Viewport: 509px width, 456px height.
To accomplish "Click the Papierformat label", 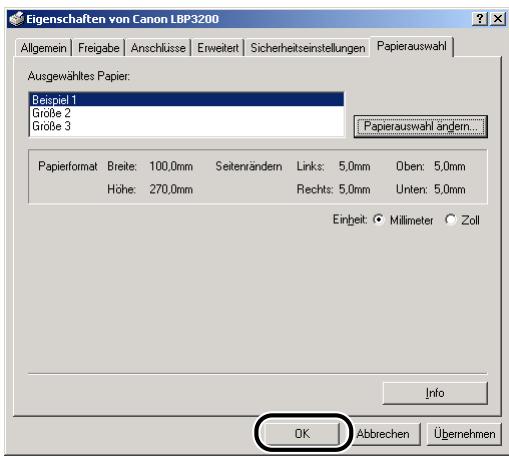I will 68,166.
